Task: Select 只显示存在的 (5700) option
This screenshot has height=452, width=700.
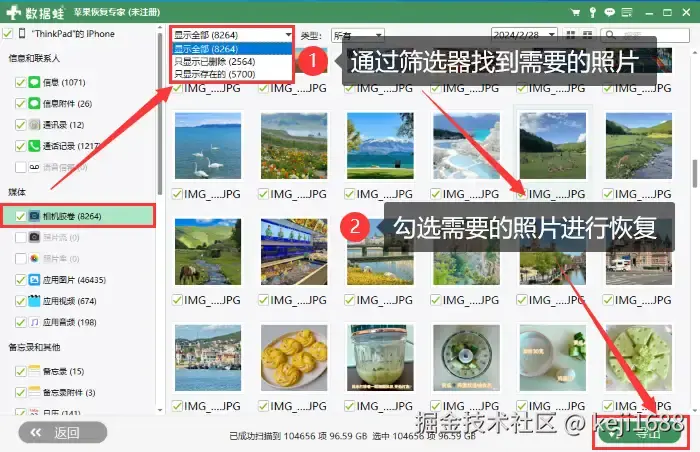Action: tap(232, 74)
